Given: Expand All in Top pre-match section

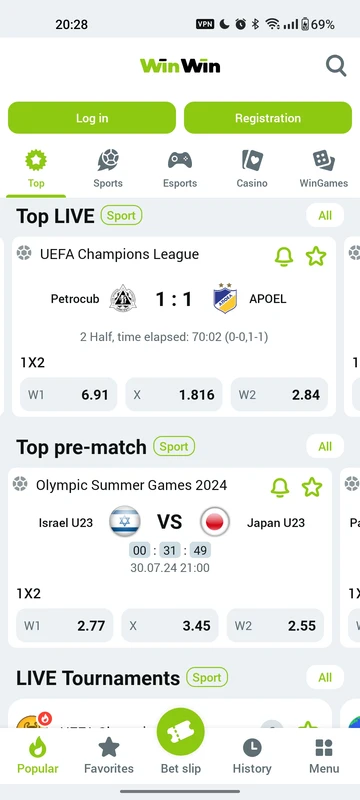Looking at the screenshot, I should (x=325, y=446).
